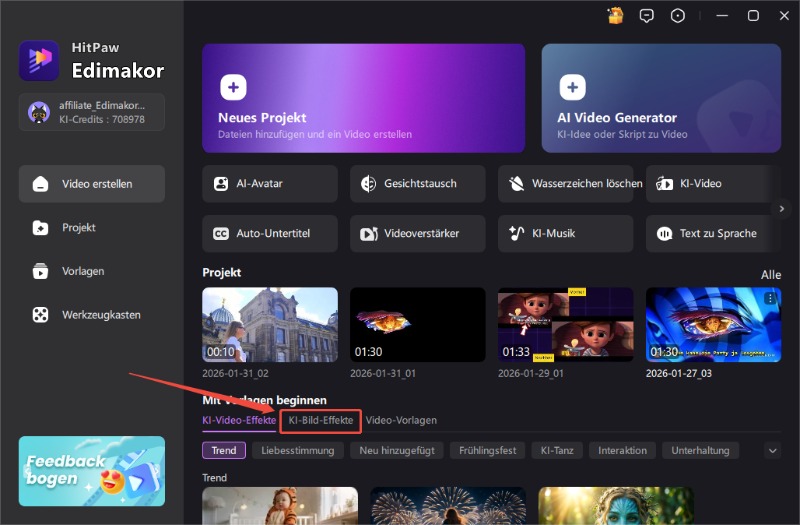This screenshot has width=800, height=525.
Task: Open the 2026-01-31_02 project thumbnail
Action: click(x=269, y=324)
